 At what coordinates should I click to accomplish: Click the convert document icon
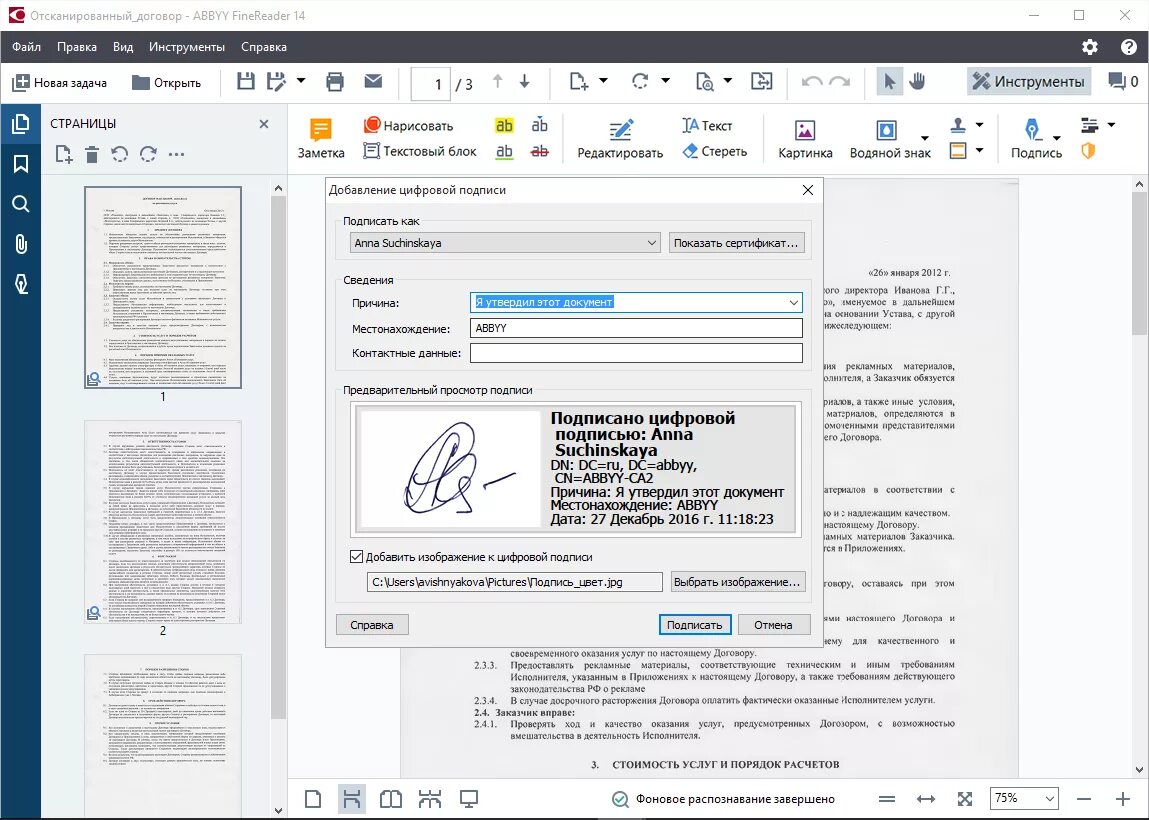[x=761, y=81]
